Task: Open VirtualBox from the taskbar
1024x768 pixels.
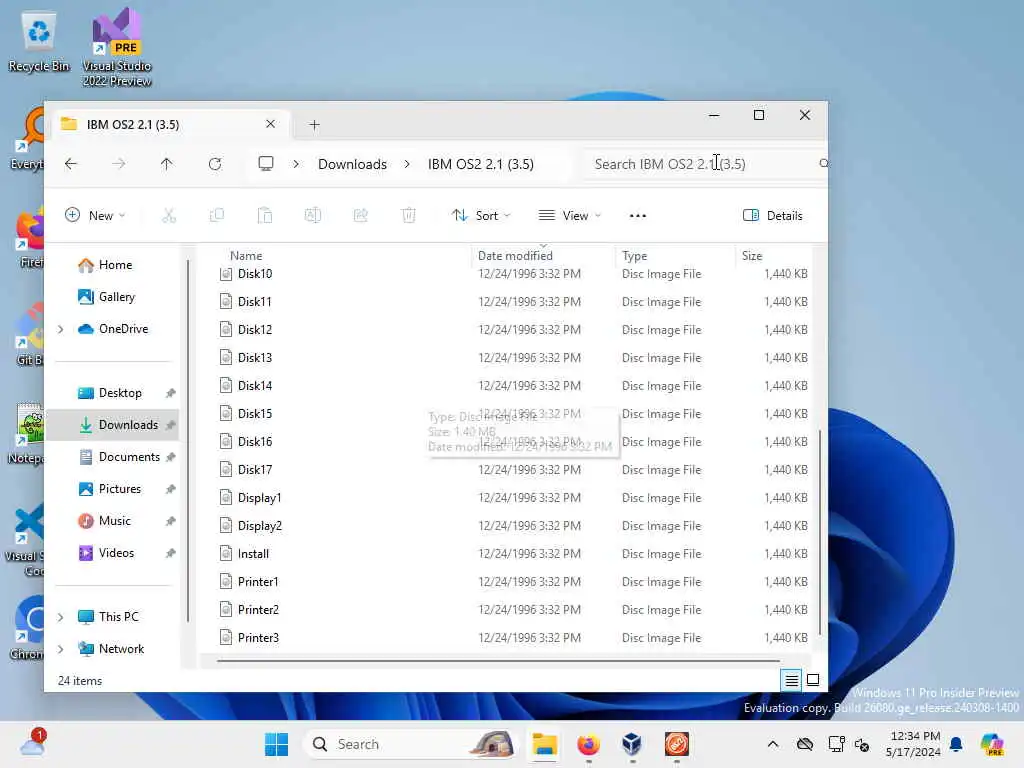Action: (632, 744)
